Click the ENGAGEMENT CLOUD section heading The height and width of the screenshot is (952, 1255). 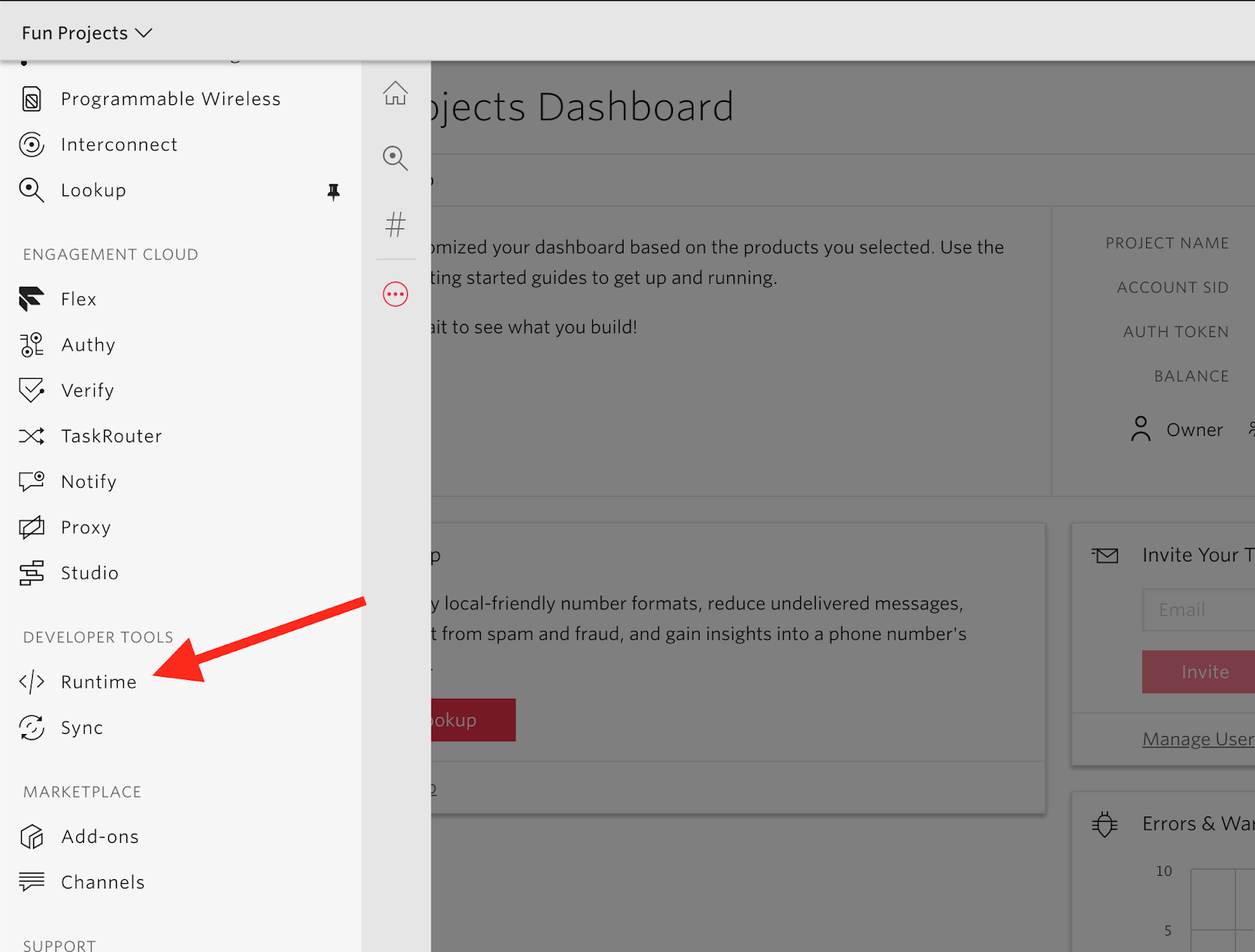111,255
